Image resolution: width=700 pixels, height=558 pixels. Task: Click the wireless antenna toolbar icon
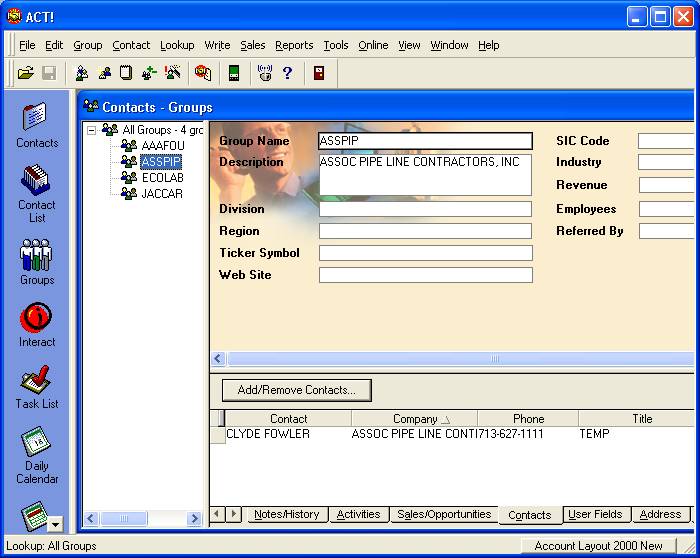tap(265, 72)
